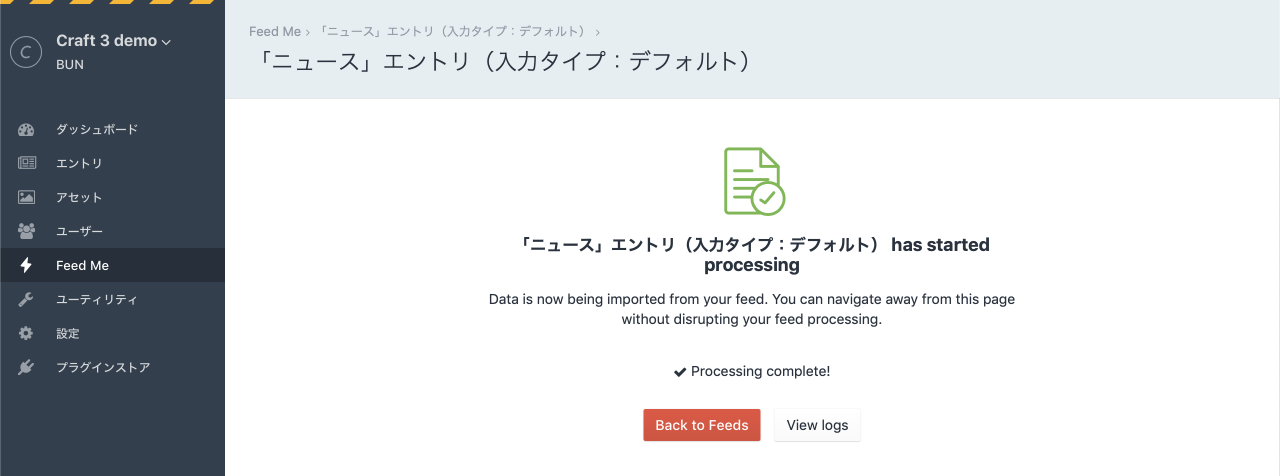Click the Feed Me lightning bolt icon
Image resolution: width=1280 pixels, height=476 pixels.
coord(27,266)
